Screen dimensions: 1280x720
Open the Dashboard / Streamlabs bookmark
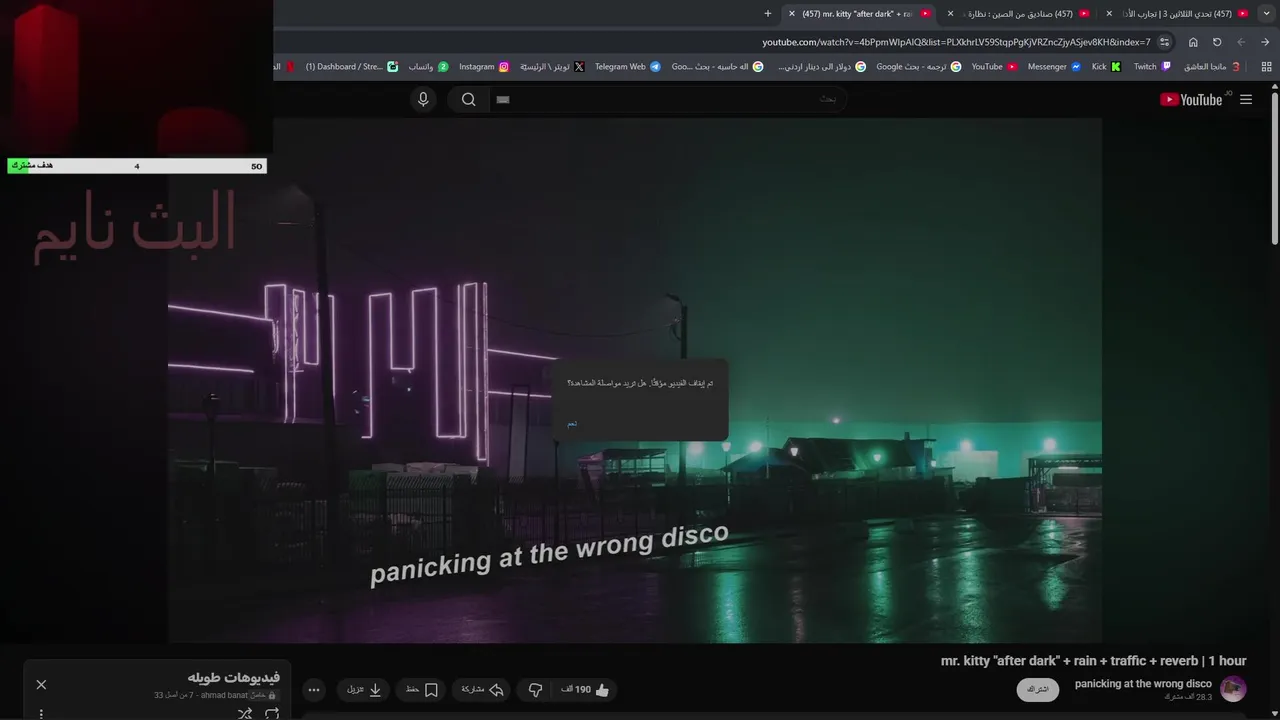[351, 67]
